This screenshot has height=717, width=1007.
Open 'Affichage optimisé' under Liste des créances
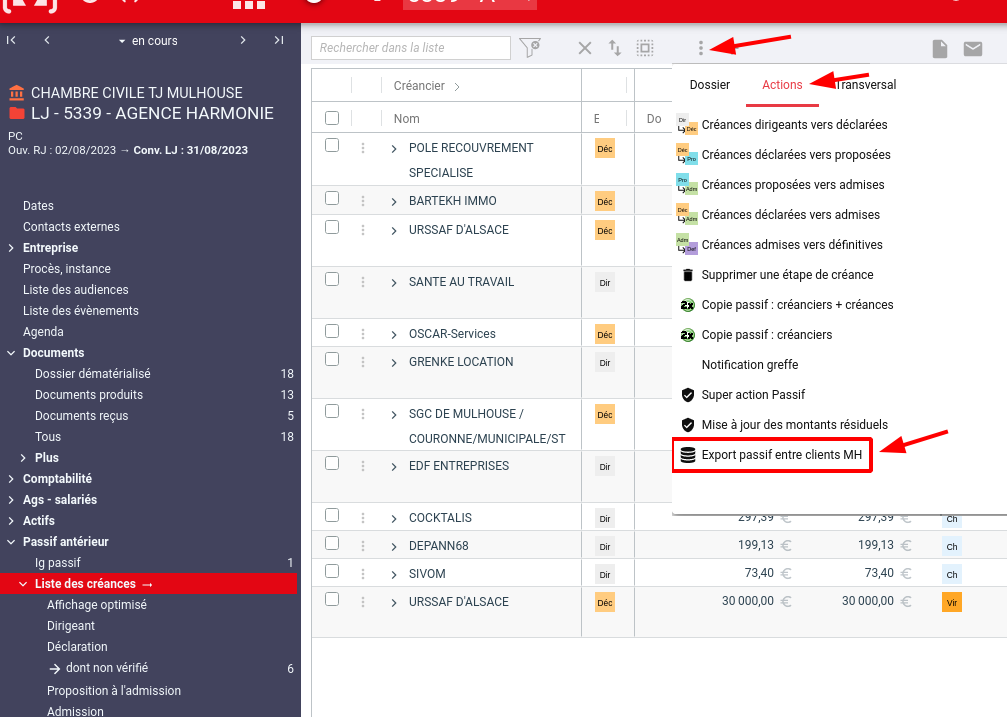[97, 605]
